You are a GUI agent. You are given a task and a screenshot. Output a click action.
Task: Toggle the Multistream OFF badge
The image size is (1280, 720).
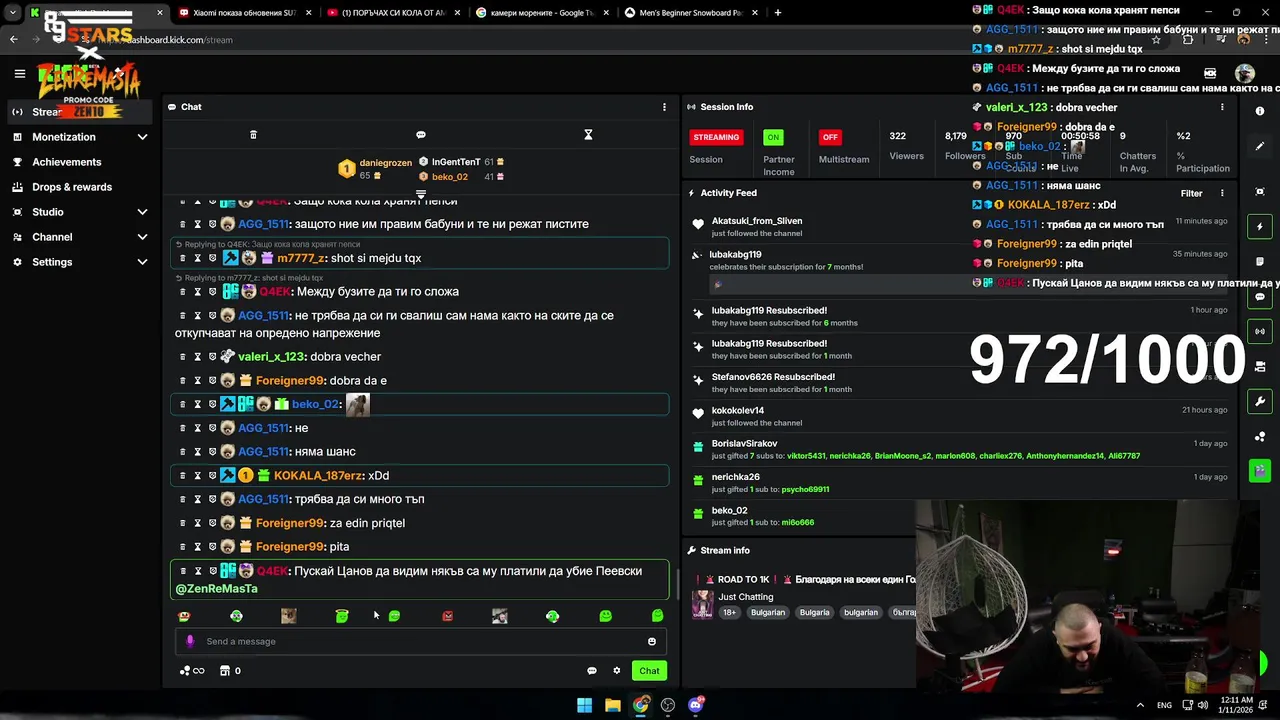tap(829, 137)
